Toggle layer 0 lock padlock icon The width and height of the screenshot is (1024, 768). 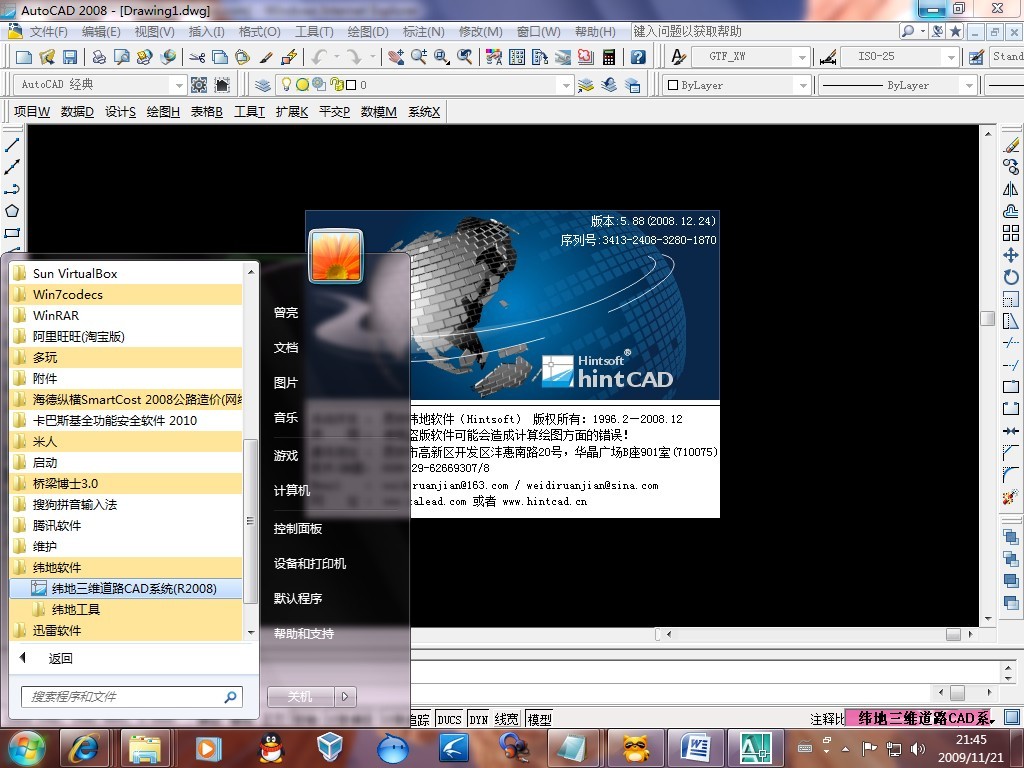click(337, 84)
